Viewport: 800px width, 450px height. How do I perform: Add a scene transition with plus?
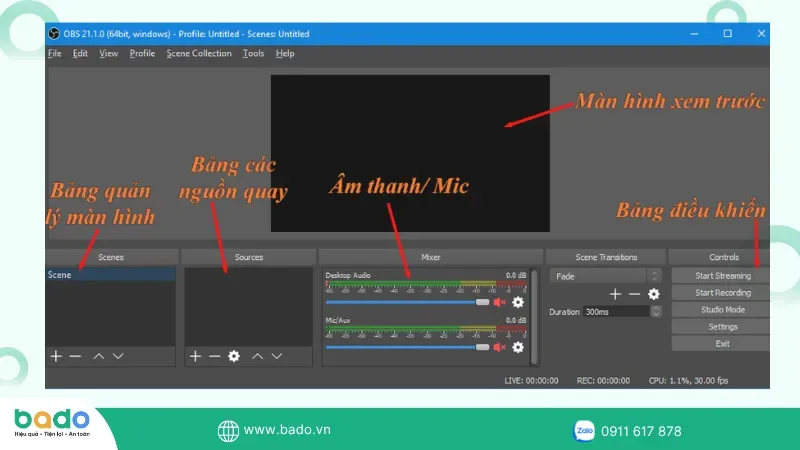coord(615,294)
